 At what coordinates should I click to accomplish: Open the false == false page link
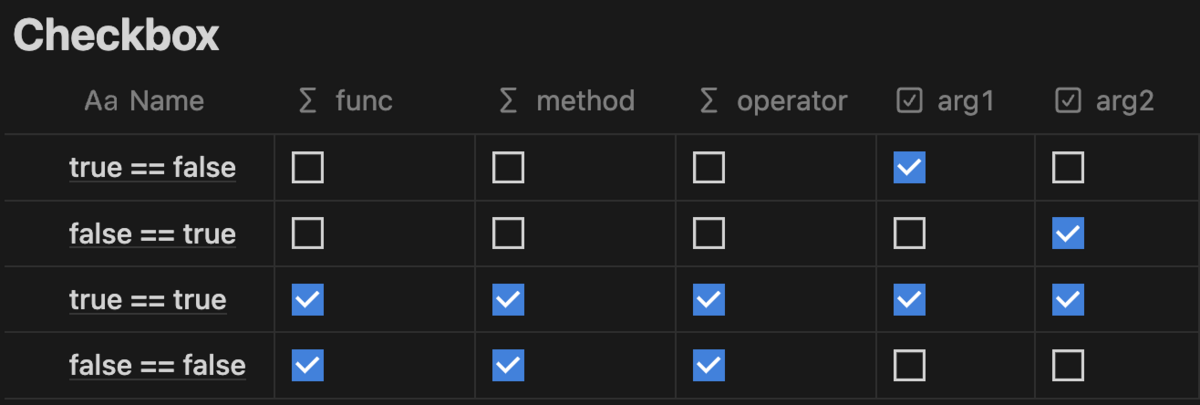tap(157, 365)
